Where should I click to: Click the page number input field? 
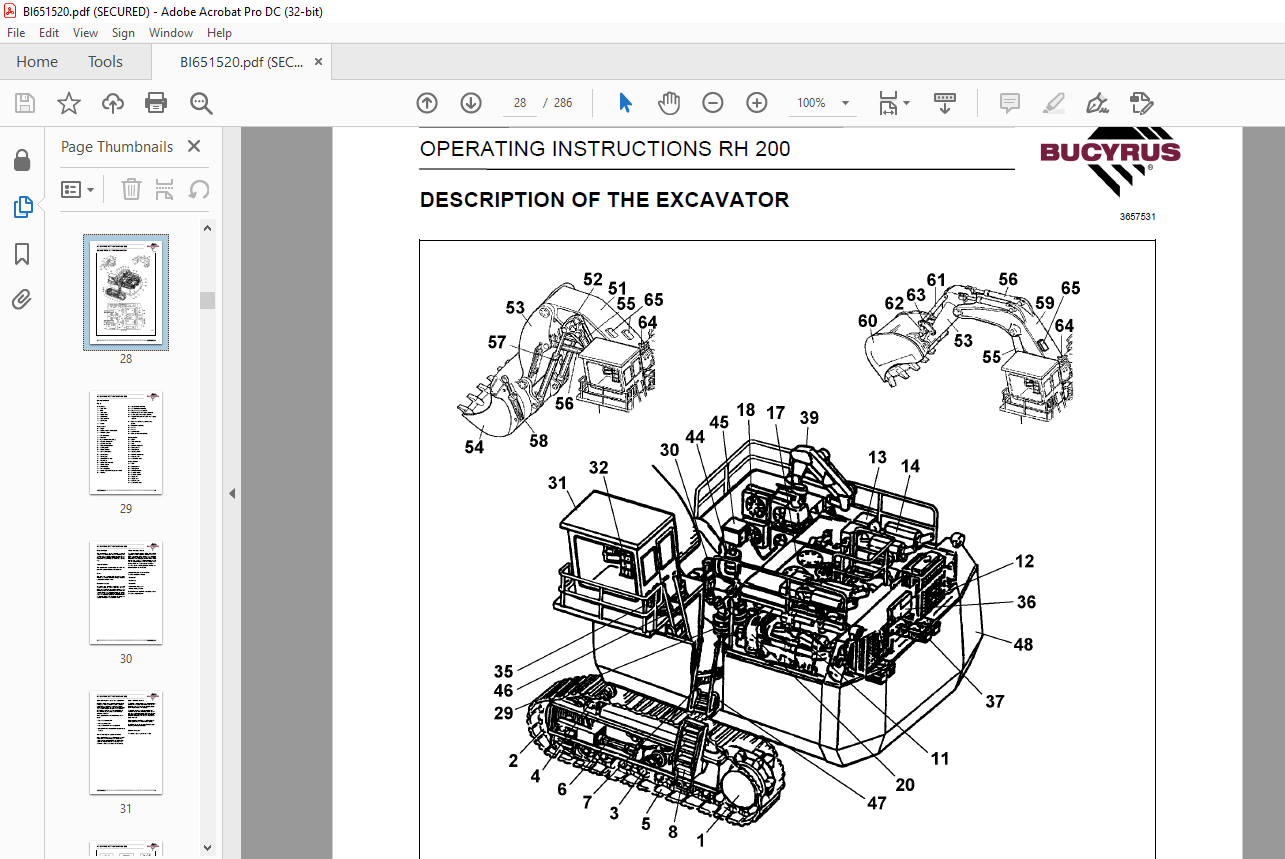pyautogui.click(x=520, y=103)
